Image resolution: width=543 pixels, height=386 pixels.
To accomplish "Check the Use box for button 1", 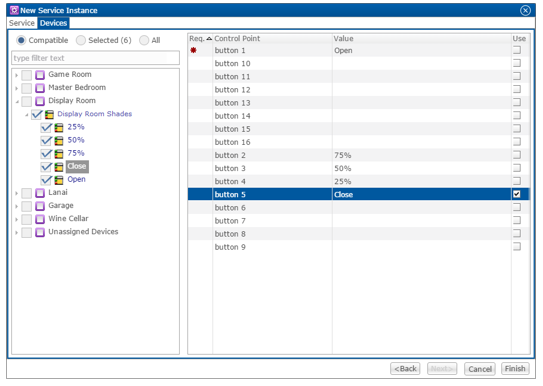I will point(517,50).
